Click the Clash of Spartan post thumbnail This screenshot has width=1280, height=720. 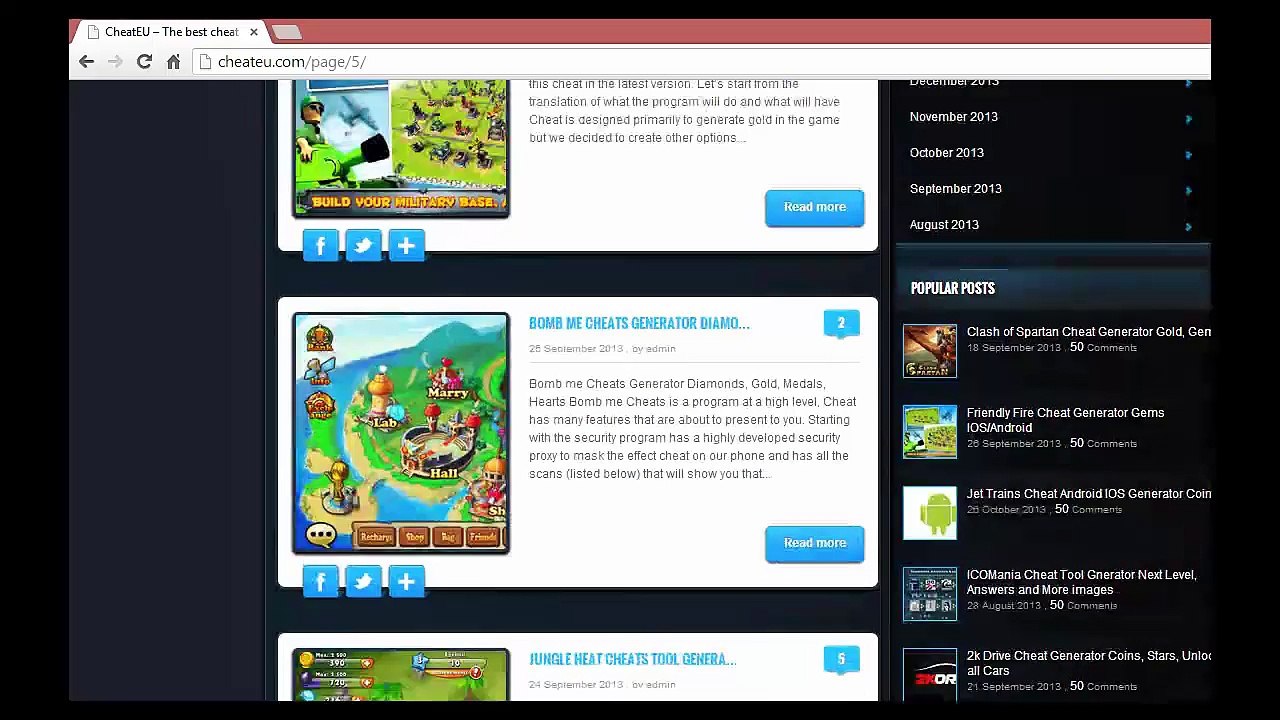(930, 351)
